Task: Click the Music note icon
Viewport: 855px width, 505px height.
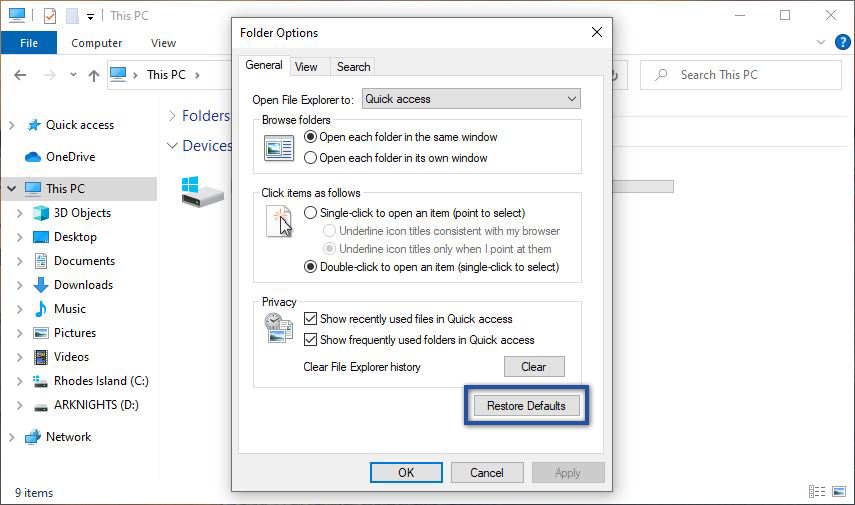Action: pos(41,309)
